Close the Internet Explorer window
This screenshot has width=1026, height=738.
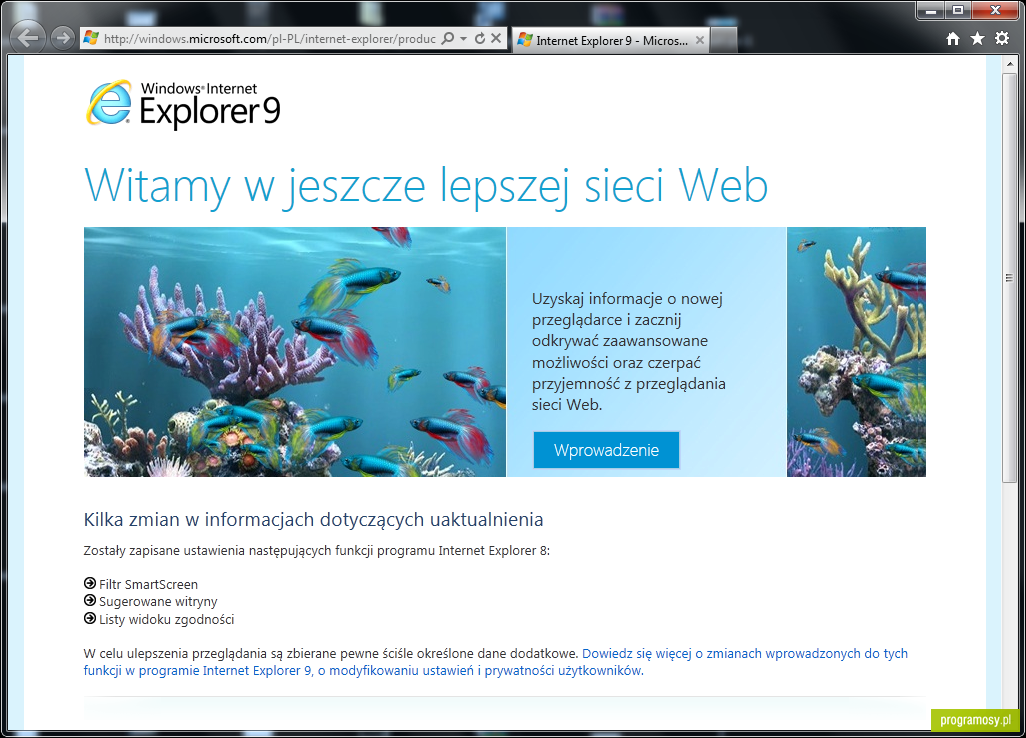(x=995, y=10)
